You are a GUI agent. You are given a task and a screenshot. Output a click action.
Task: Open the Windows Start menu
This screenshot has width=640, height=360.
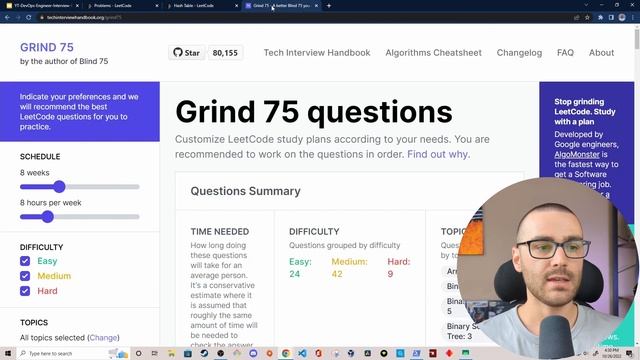(7, 353)
